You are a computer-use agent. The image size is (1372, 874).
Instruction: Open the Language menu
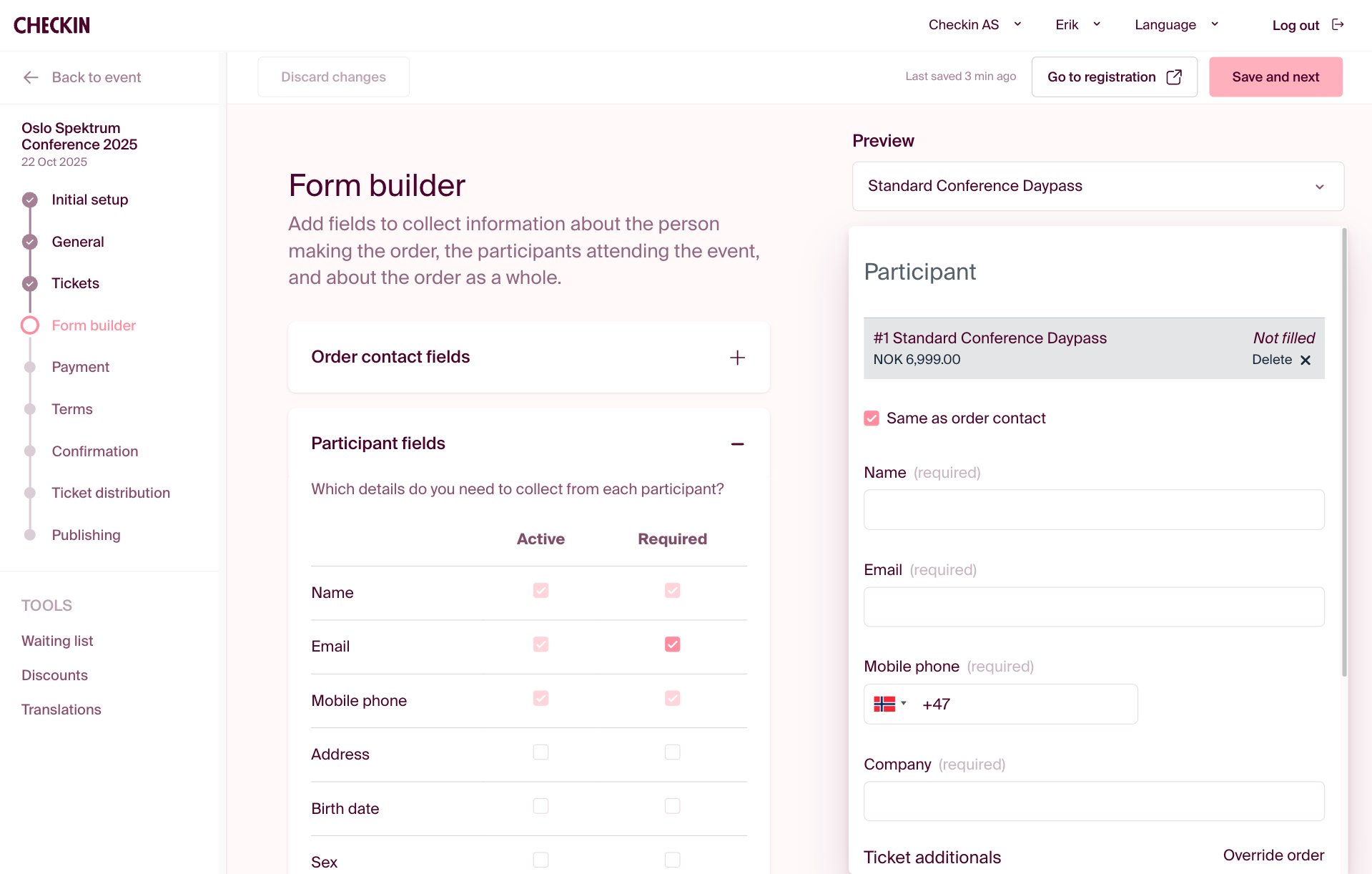1176,25
